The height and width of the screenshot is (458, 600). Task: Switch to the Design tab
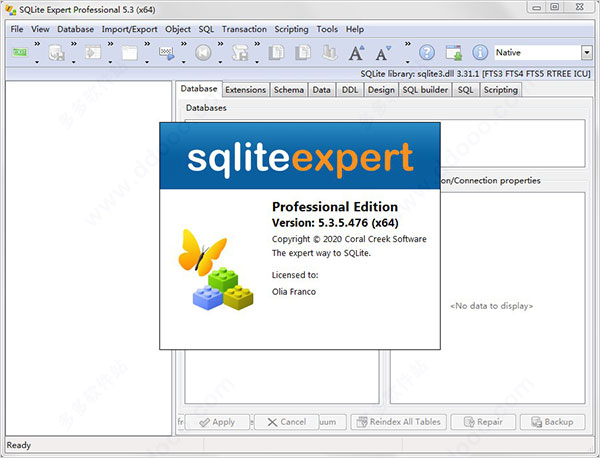[381, 90]
